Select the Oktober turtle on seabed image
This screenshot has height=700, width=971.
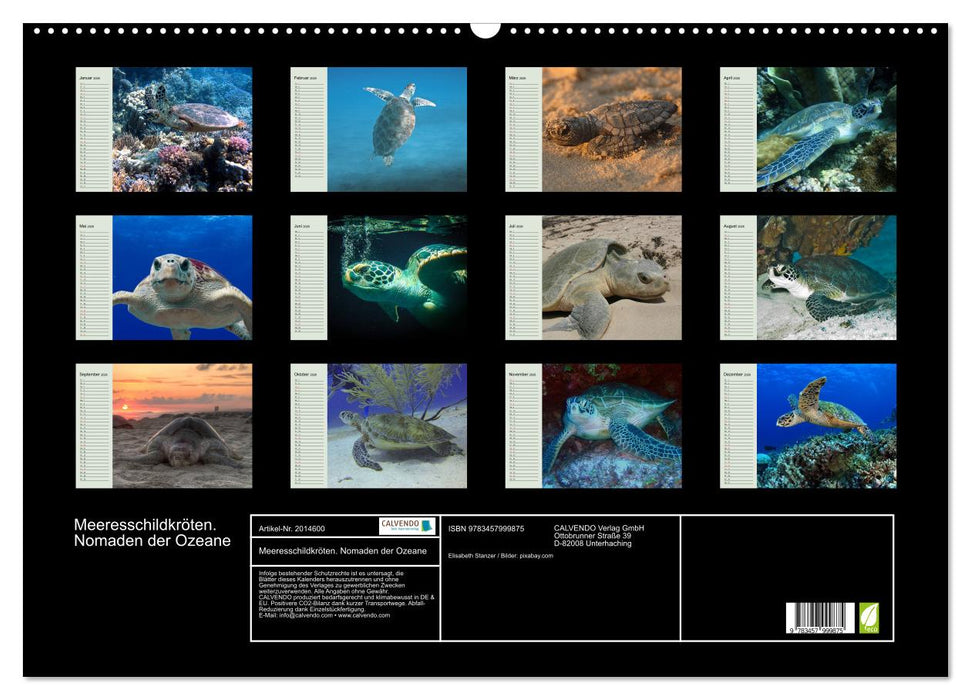(396, 425)
